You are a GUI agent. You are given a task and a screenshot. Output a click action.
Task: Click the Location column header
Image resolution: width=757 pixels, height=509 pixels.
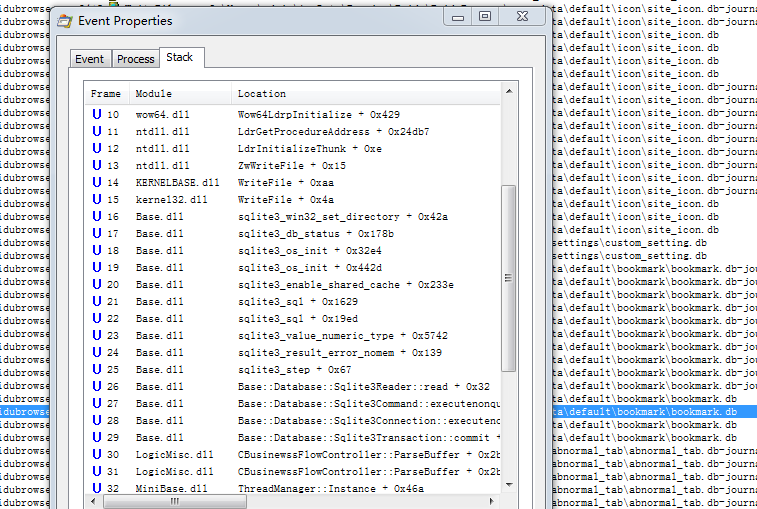(x=365, y=94)
